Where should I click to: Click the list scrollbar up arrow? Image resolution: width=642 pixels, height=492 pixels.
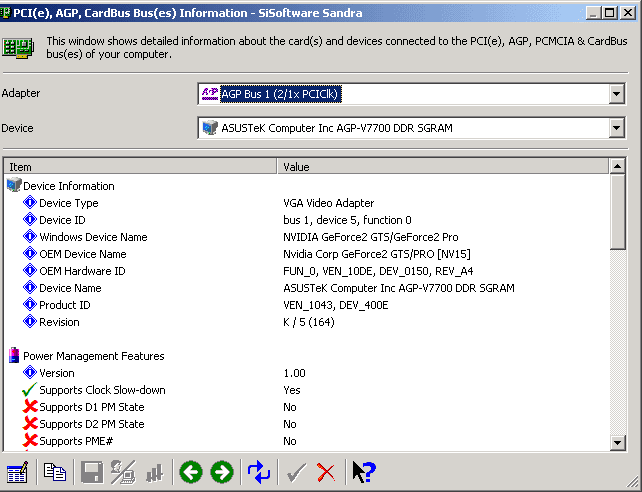(617, 166)
